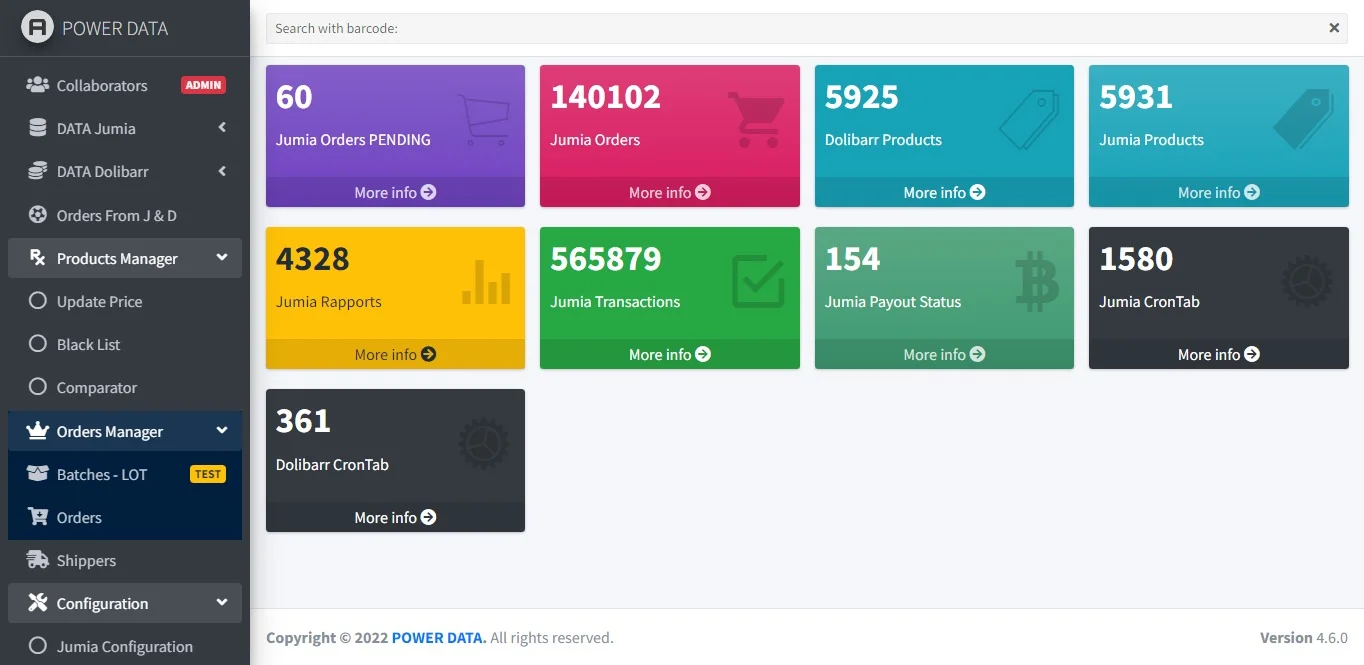The width and height of the screenshot is (1364, 665).
Task: Open More info for Jumia Transactions
Action: pyautogui.click(x=670, y=354)
